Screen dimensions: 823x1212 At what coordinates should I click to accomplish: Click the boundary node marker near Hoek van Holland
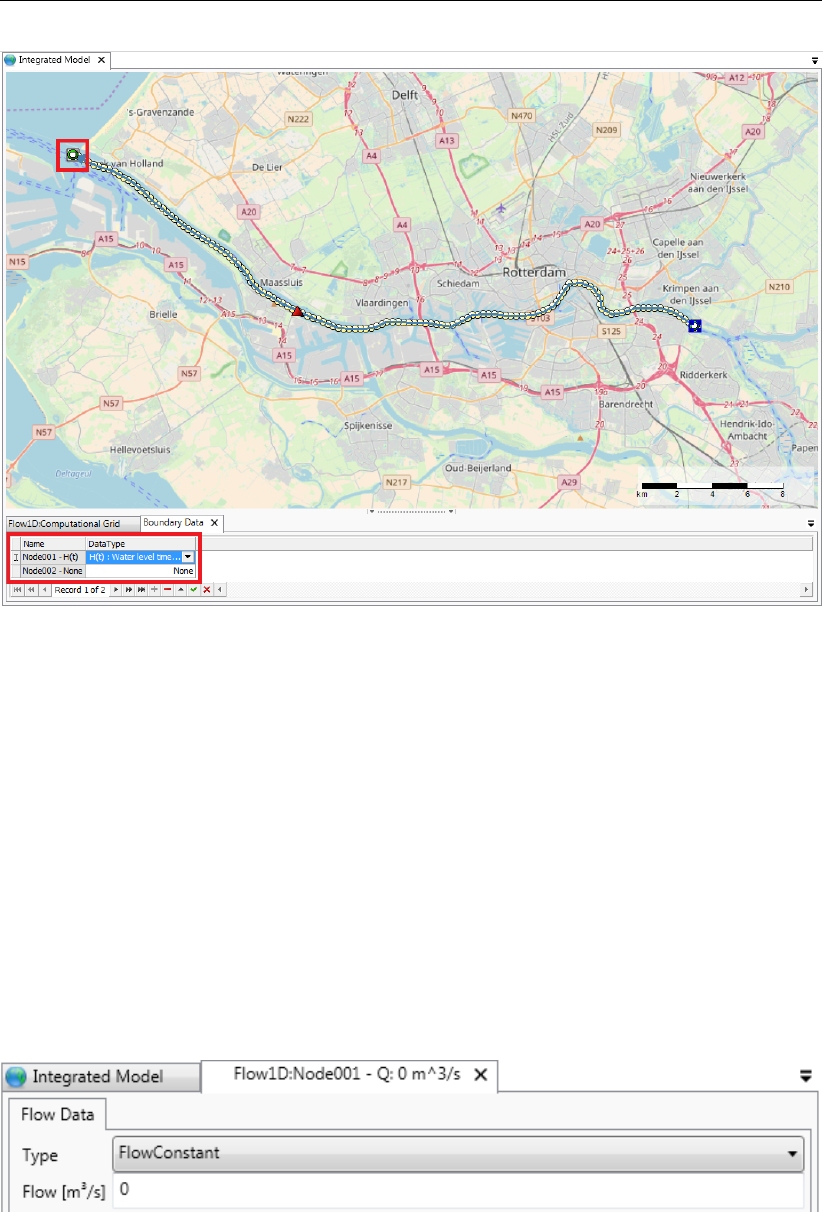72,155
